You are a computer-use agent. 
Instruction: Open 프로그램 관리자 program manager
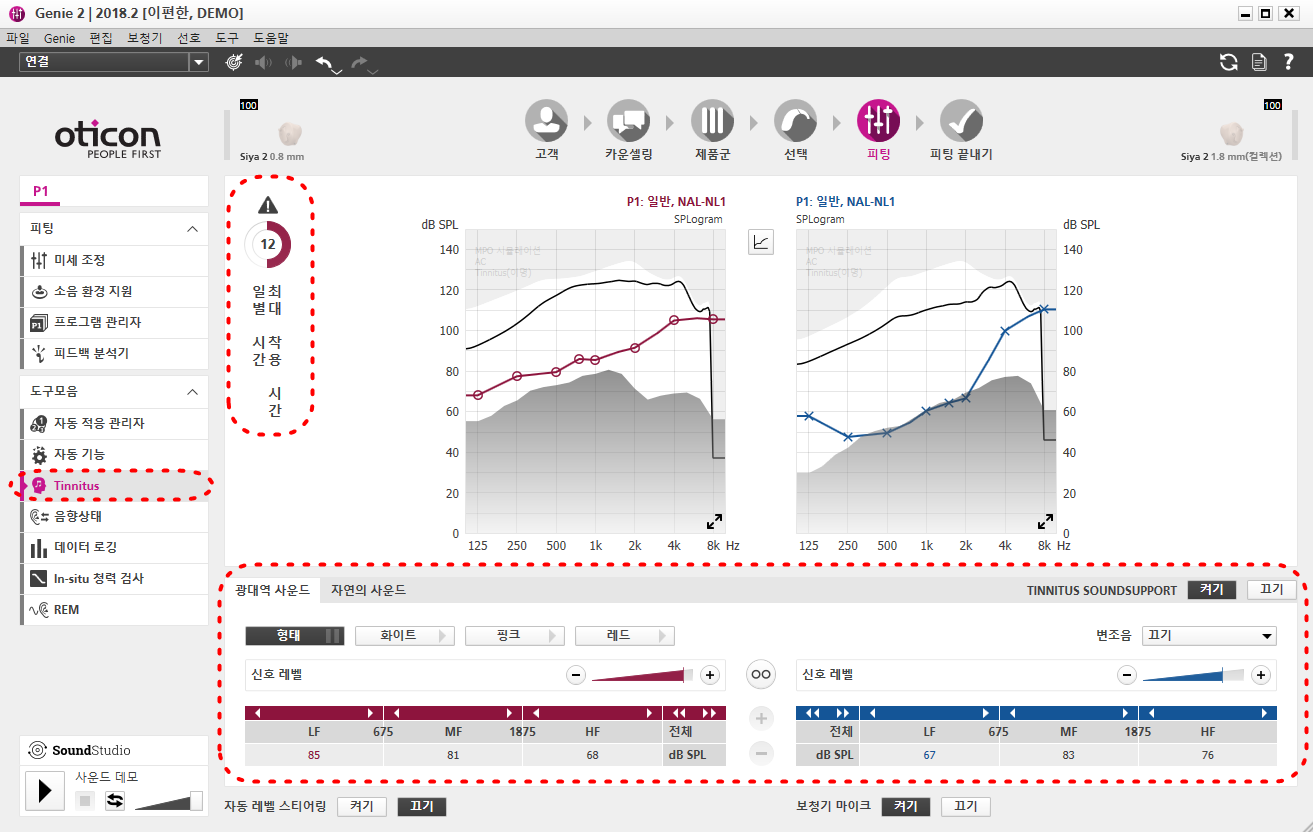point(114,322)
